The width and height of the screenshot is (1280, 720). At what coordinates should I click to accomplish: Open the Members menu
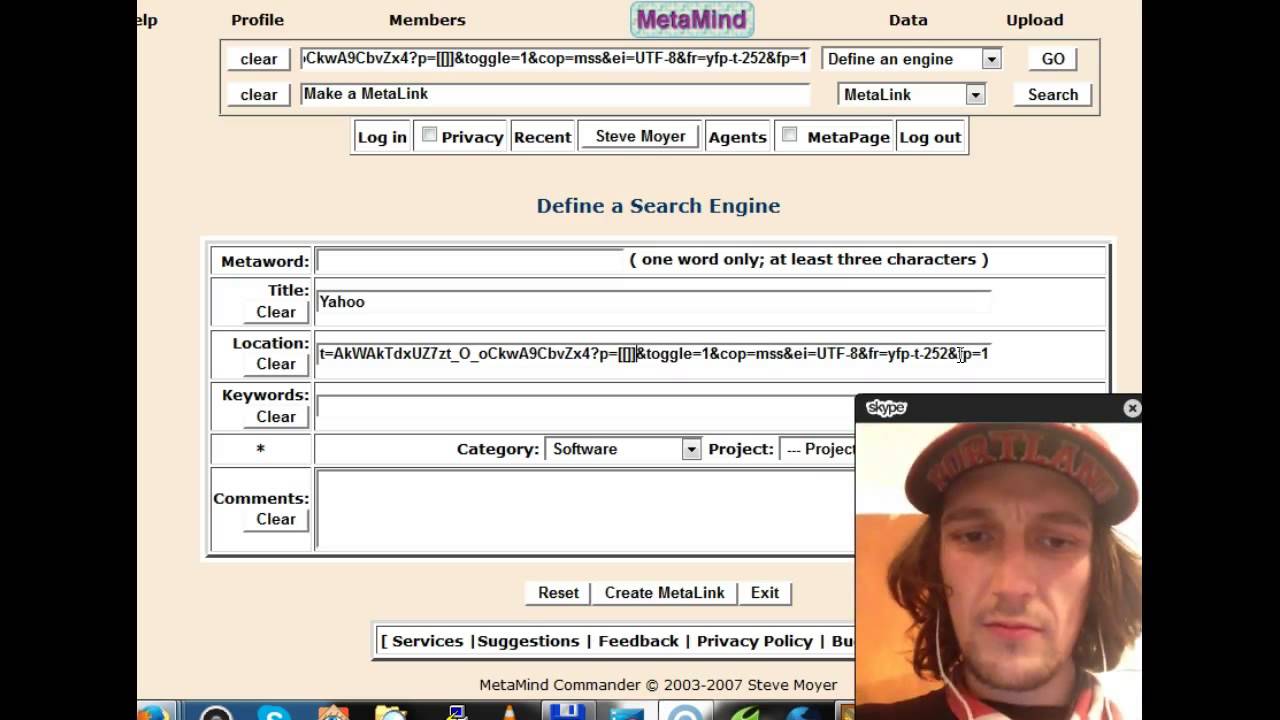click(427, 20)
